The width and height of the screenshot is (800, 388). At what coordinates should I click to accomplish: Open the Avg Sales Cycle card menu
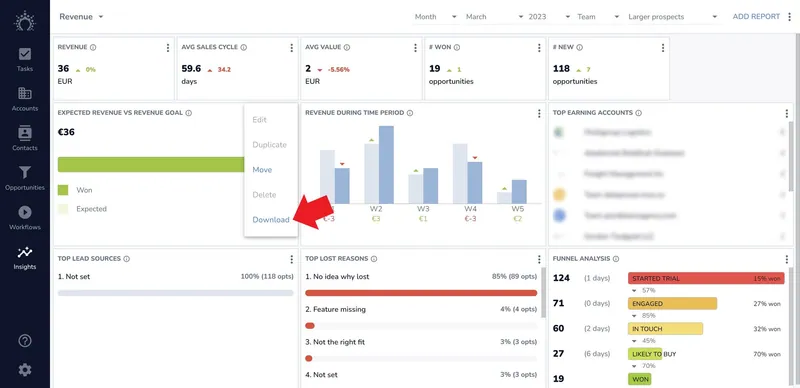tap(291, 47)
